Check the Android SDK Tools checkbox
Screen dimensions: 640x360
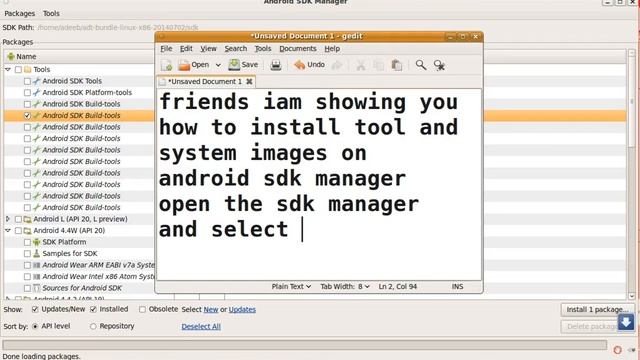(27, 81)
